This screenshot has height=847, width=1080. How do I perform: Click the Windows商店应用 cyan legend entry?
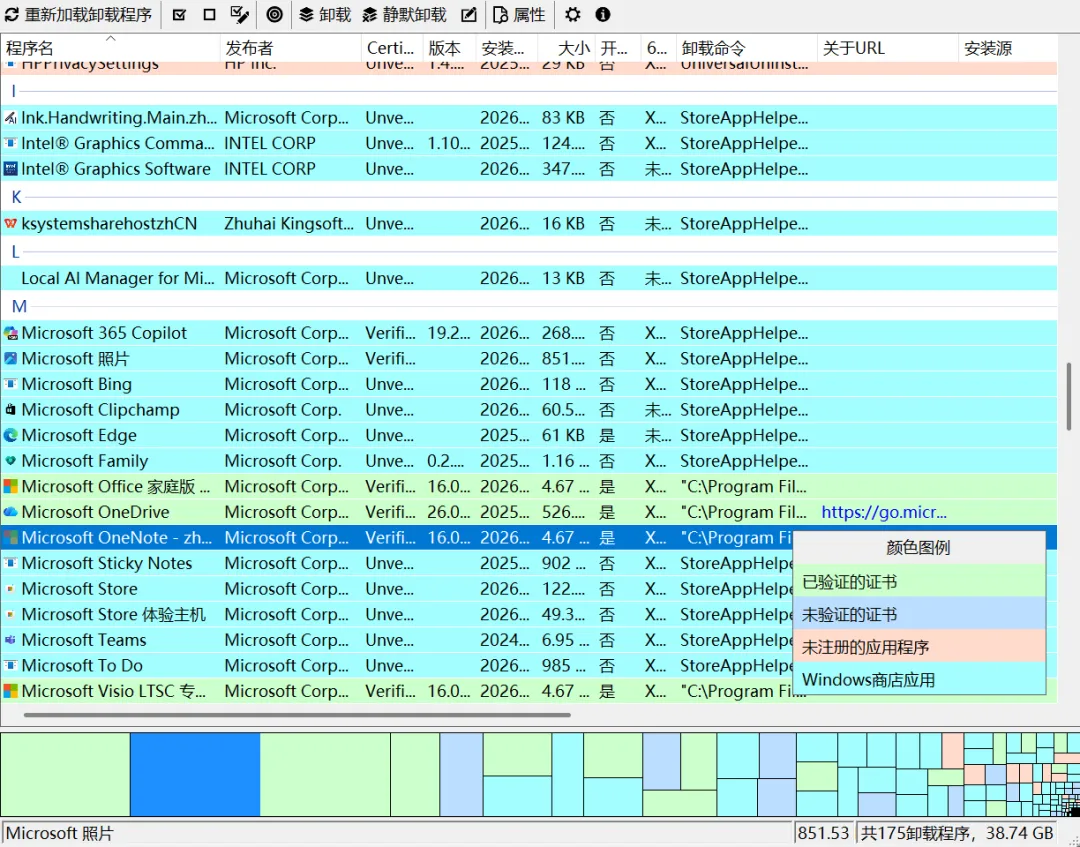click(920, 679)
